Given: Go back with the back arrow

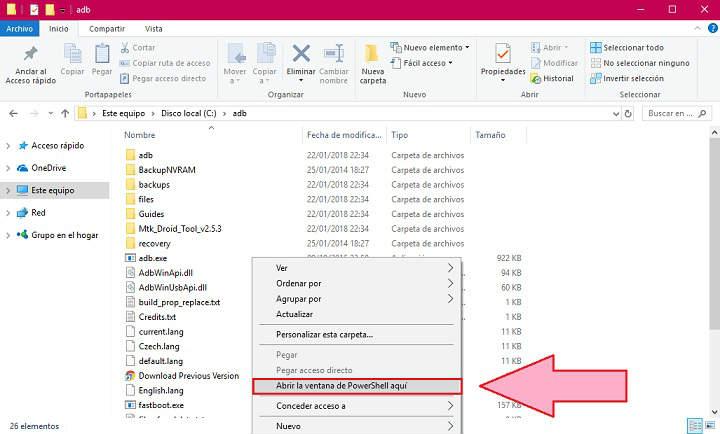Looking at the screenshot, I should [13, 113].
